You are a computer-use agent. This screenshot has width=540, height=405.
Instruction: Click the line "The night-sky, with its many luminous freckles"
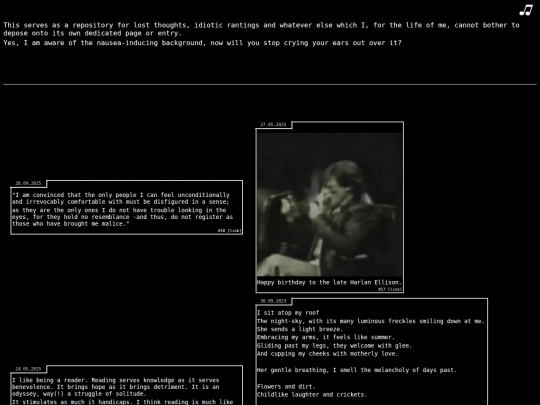[371, 321]
